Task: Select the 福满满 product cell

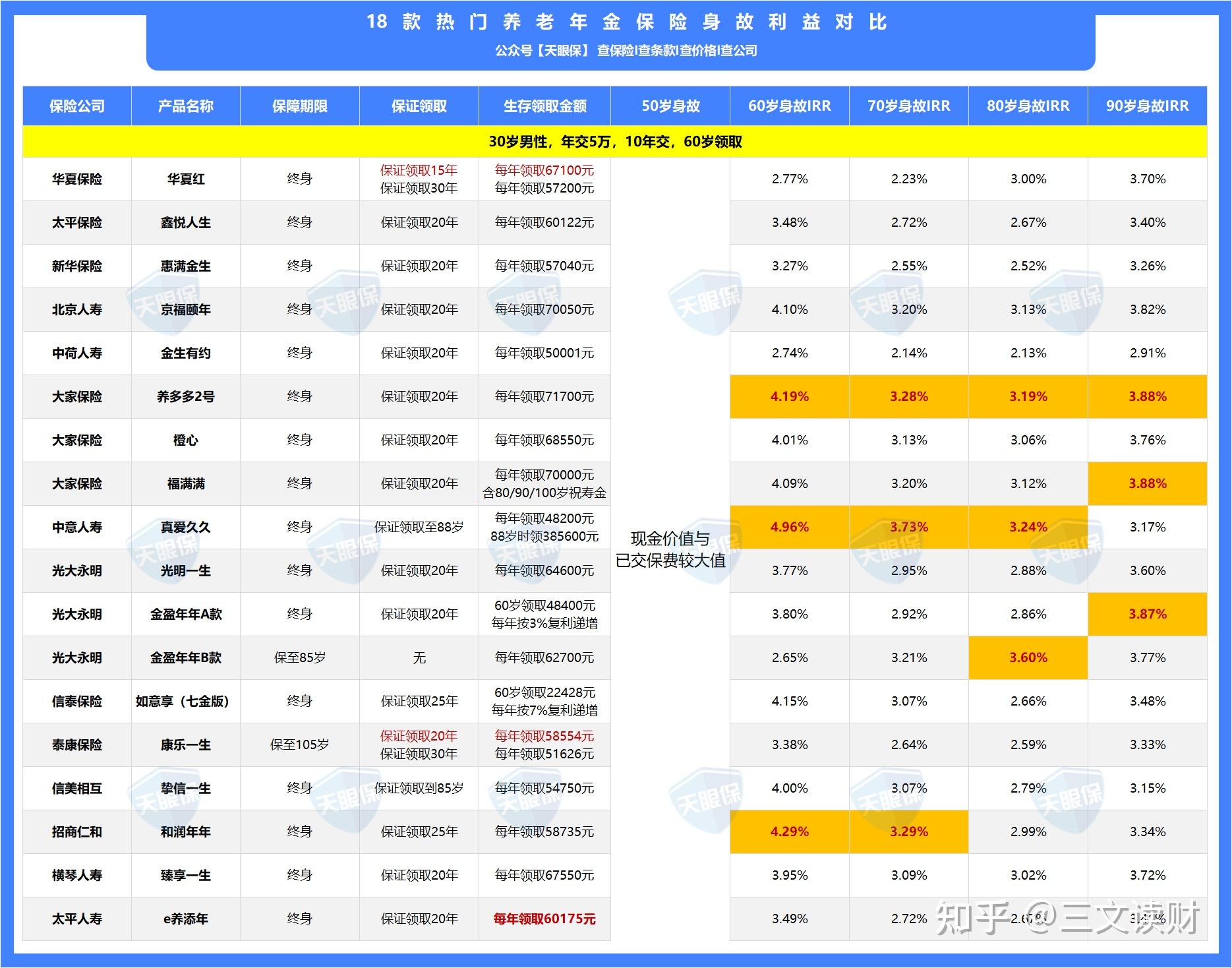Action: (x=186, y=484)
